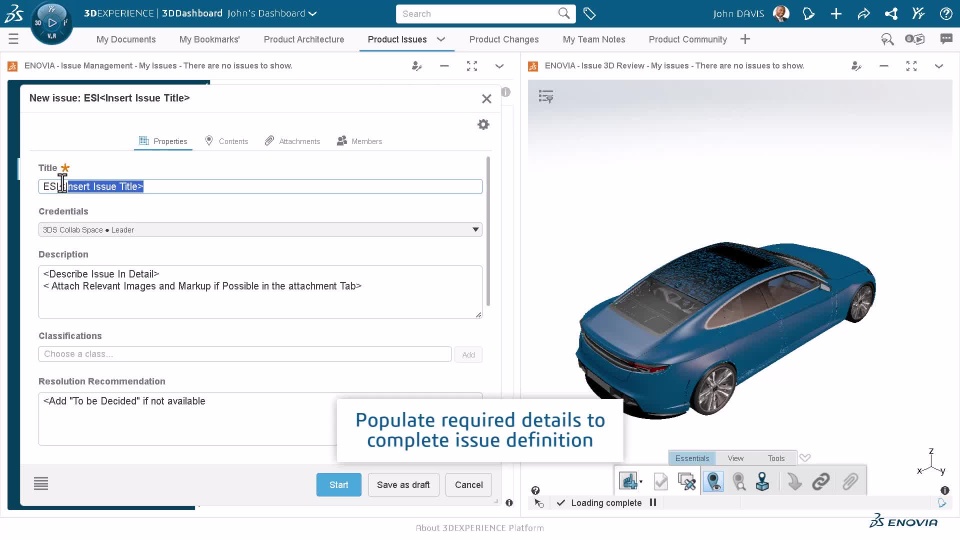Image resolution: width=960 pixels, height=540 pixels.
Task: Click the selection arrow icon in status bar
Action: click(x=539, y=503)
